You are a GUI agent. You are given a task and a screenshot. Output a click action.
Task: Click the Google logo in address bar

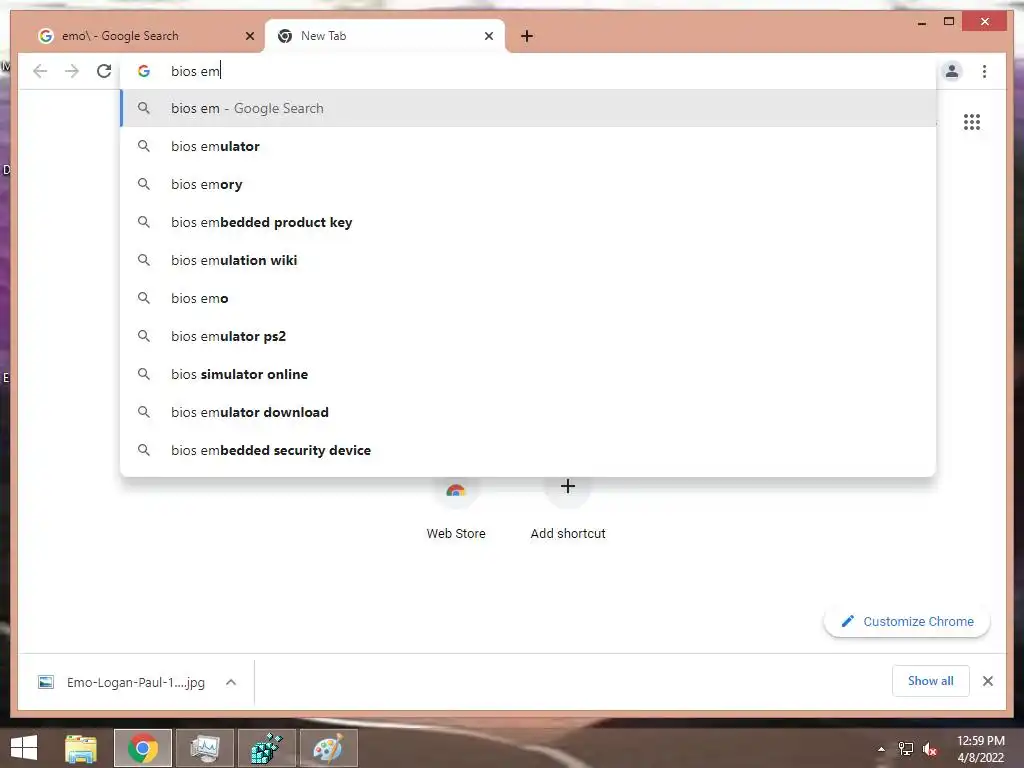coord(144,71)
